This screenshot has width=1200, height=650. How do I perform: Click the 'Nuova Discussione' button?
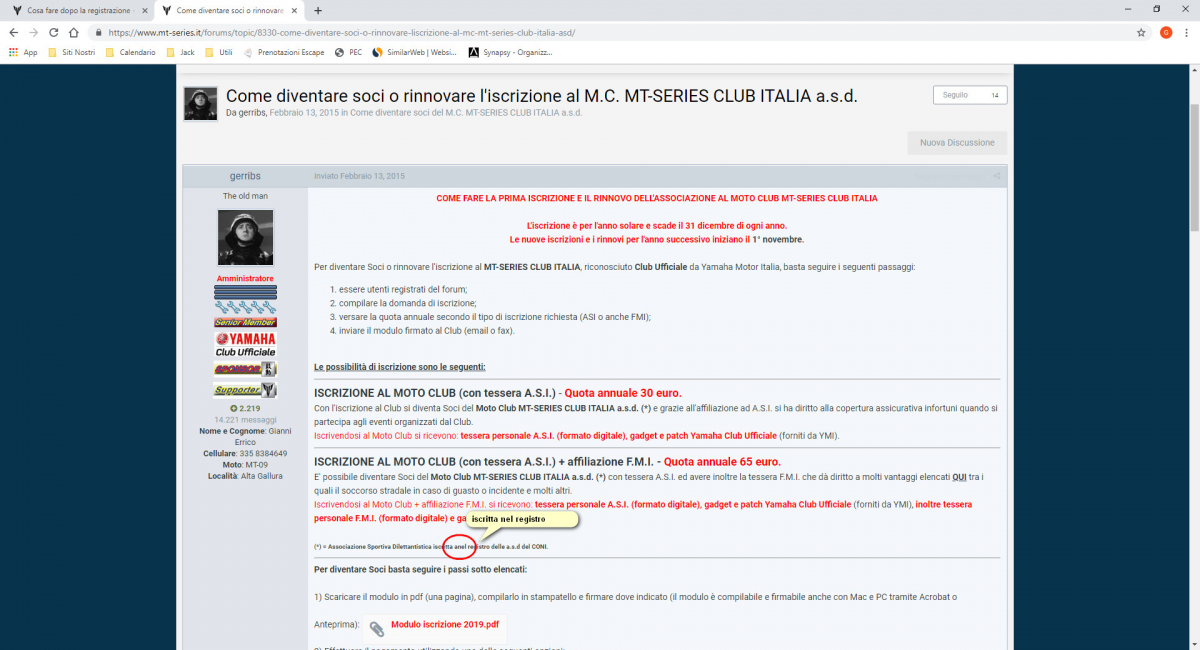[x=957, y=143]
